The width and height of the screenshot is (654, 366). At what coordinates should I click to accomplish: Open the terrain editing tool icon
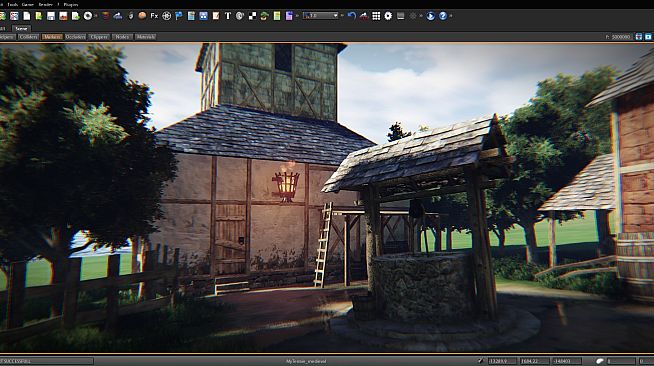(118, 16)
